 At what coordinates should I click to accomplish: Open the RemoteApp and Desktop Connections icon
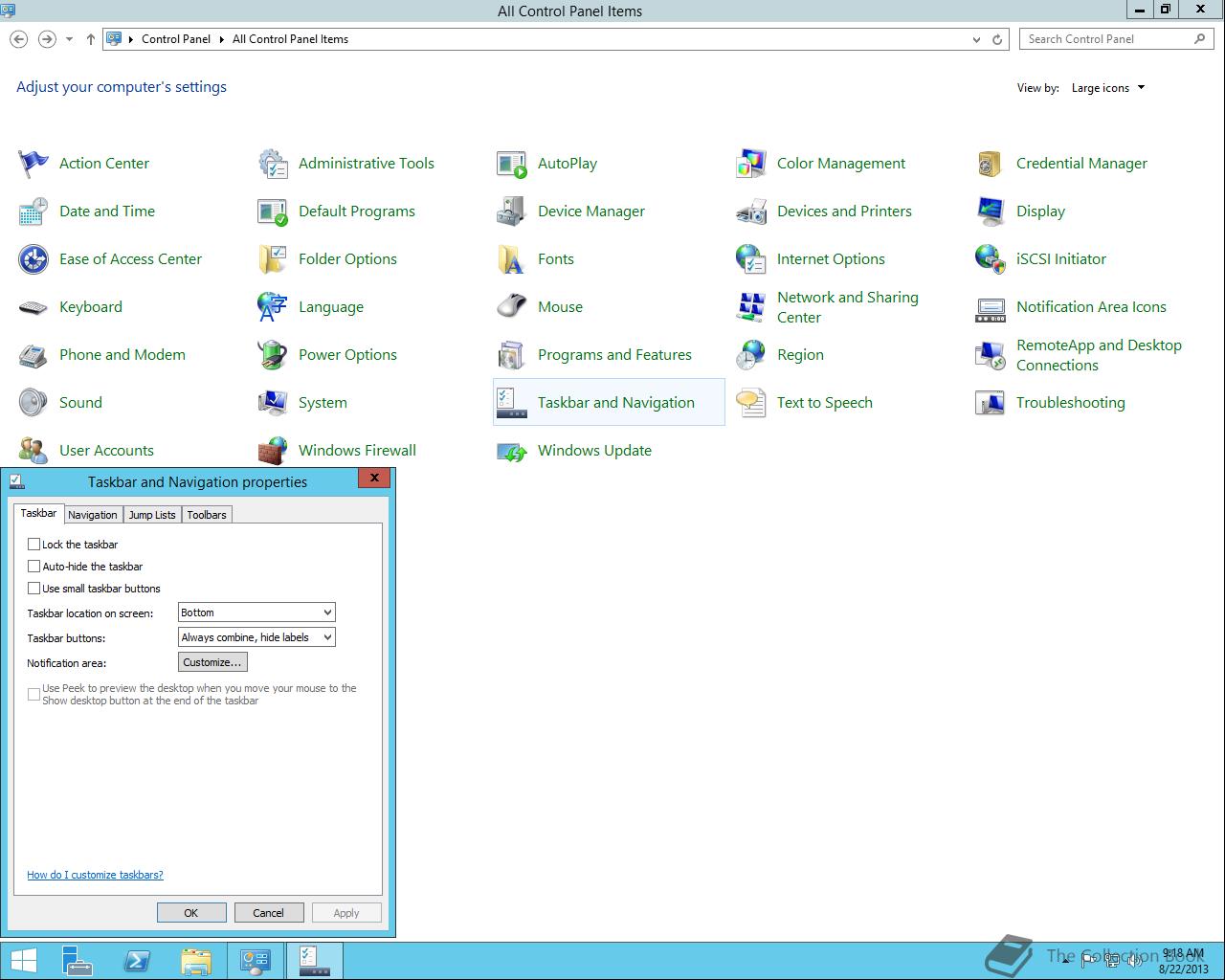coord(991,355)
